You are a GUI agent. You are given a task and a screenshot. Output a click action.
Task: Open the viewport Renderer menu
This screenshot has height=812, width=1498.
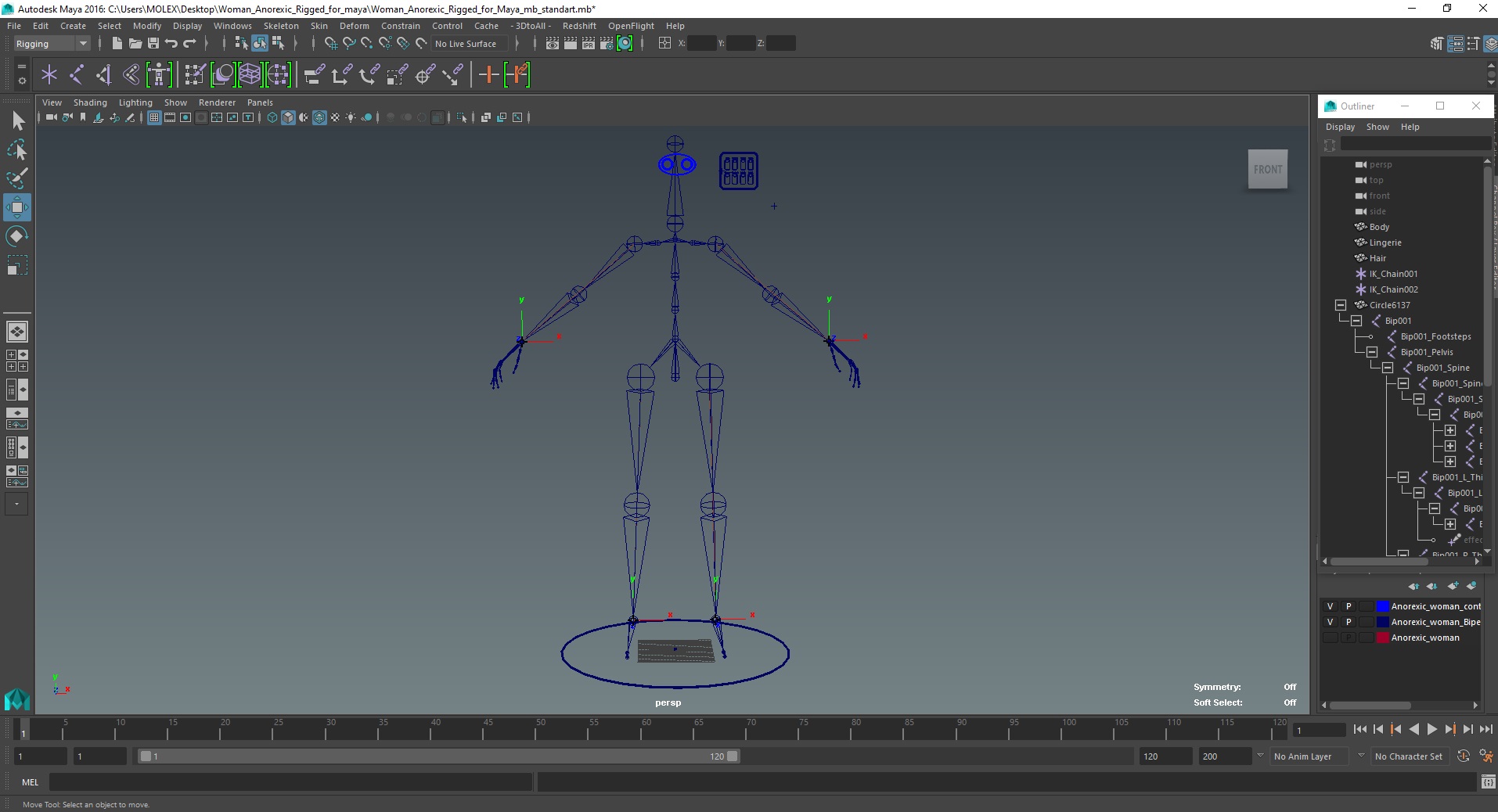(217, 102)
